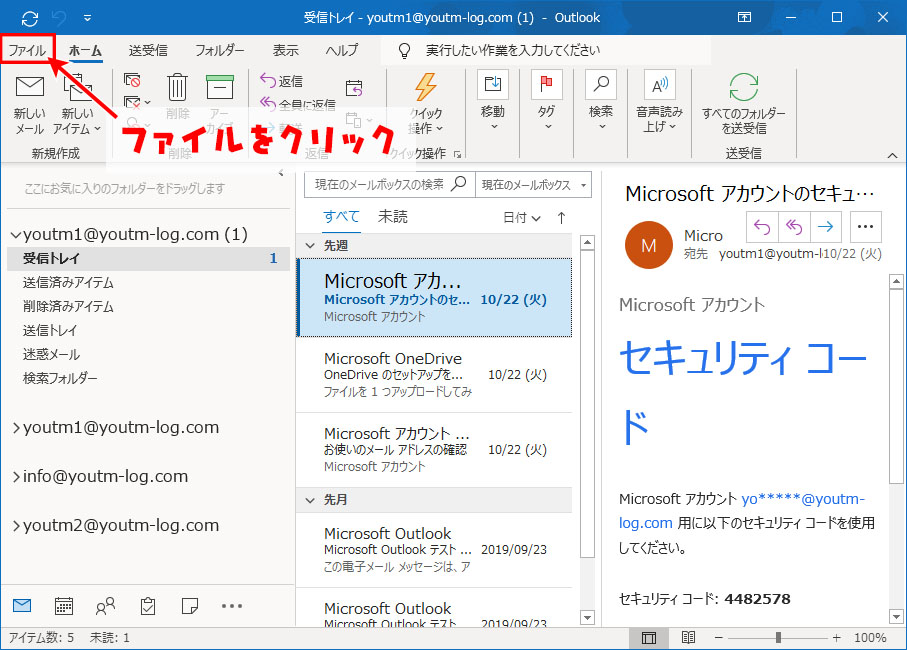Click the archive box icon in the ribbon
This screenshot has width=907, height=650.
click(x=220, y=87)
